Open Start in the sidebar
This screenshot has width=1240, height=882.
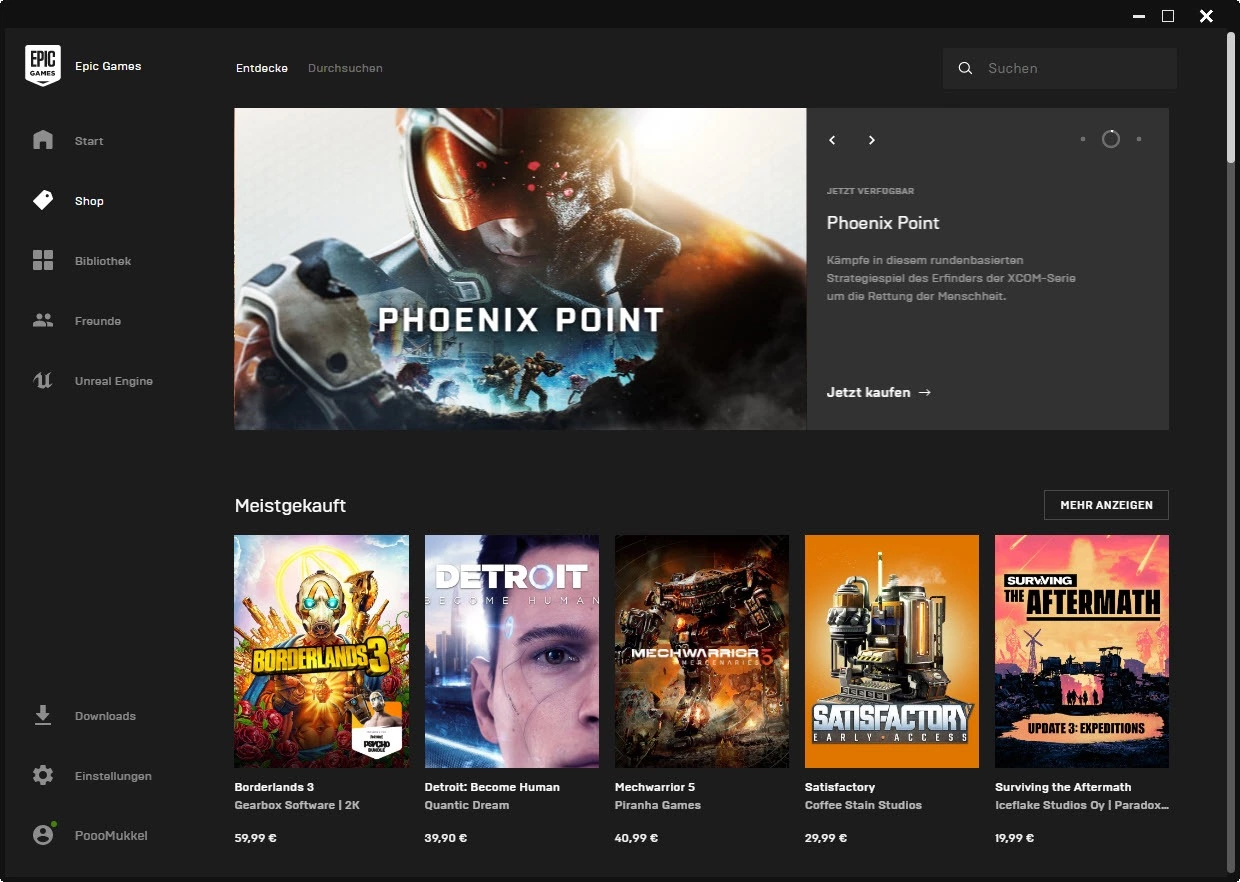[89, 141]
